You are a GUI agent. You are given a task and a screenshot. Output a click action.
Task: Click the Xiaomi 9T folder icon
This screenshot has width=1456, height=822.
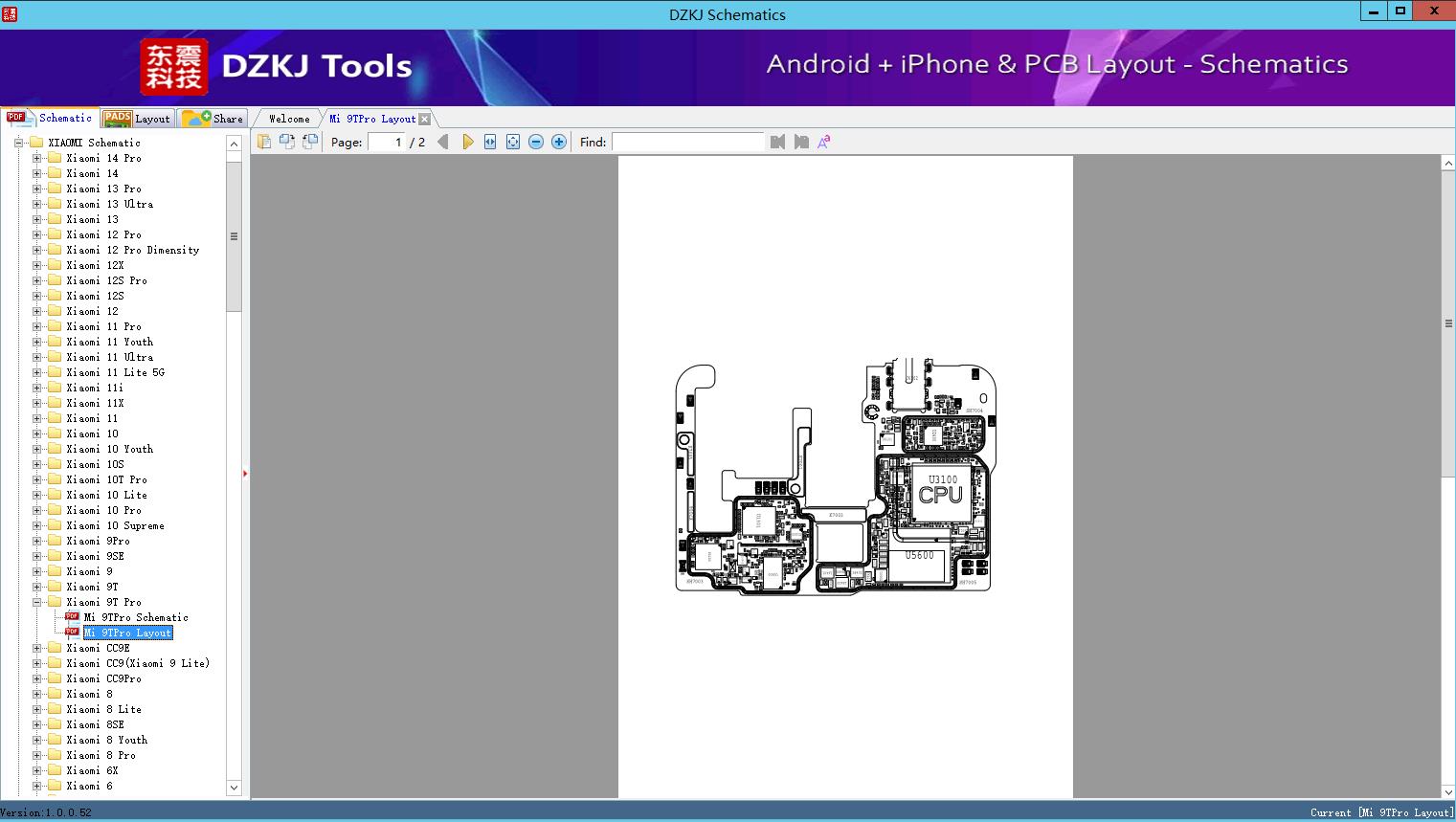tap(55, 587)
